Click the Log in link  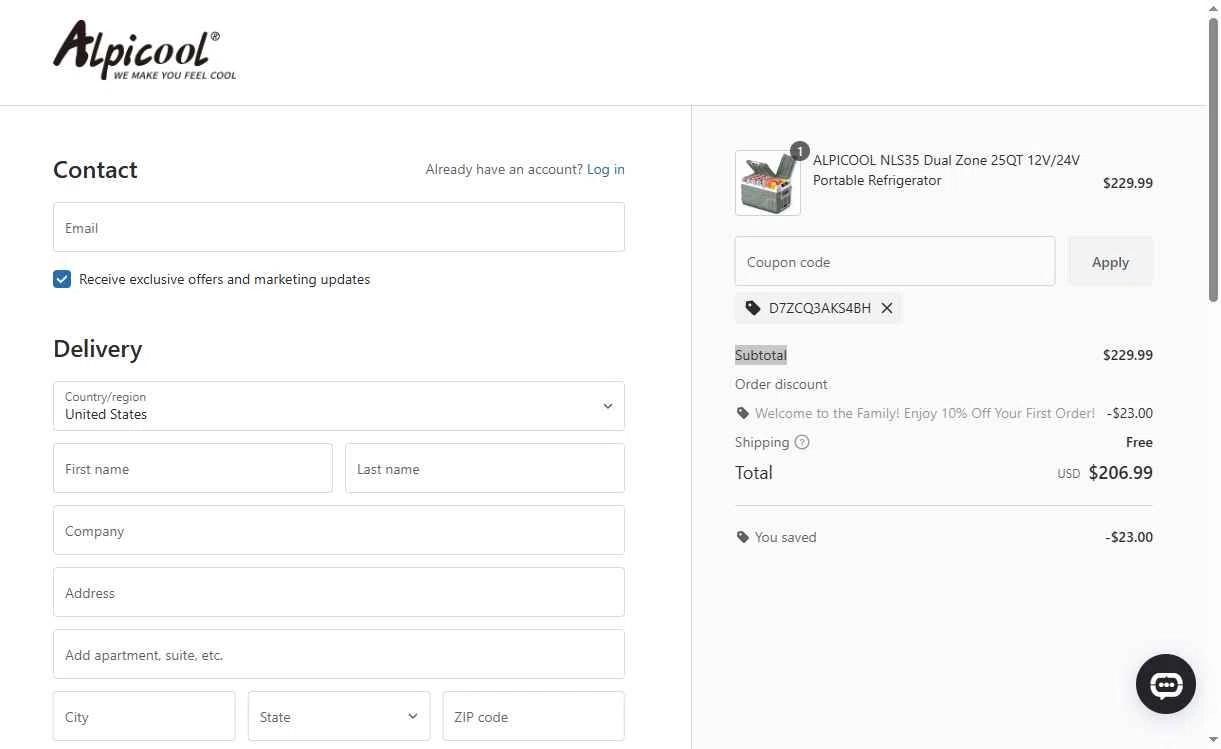606,169
